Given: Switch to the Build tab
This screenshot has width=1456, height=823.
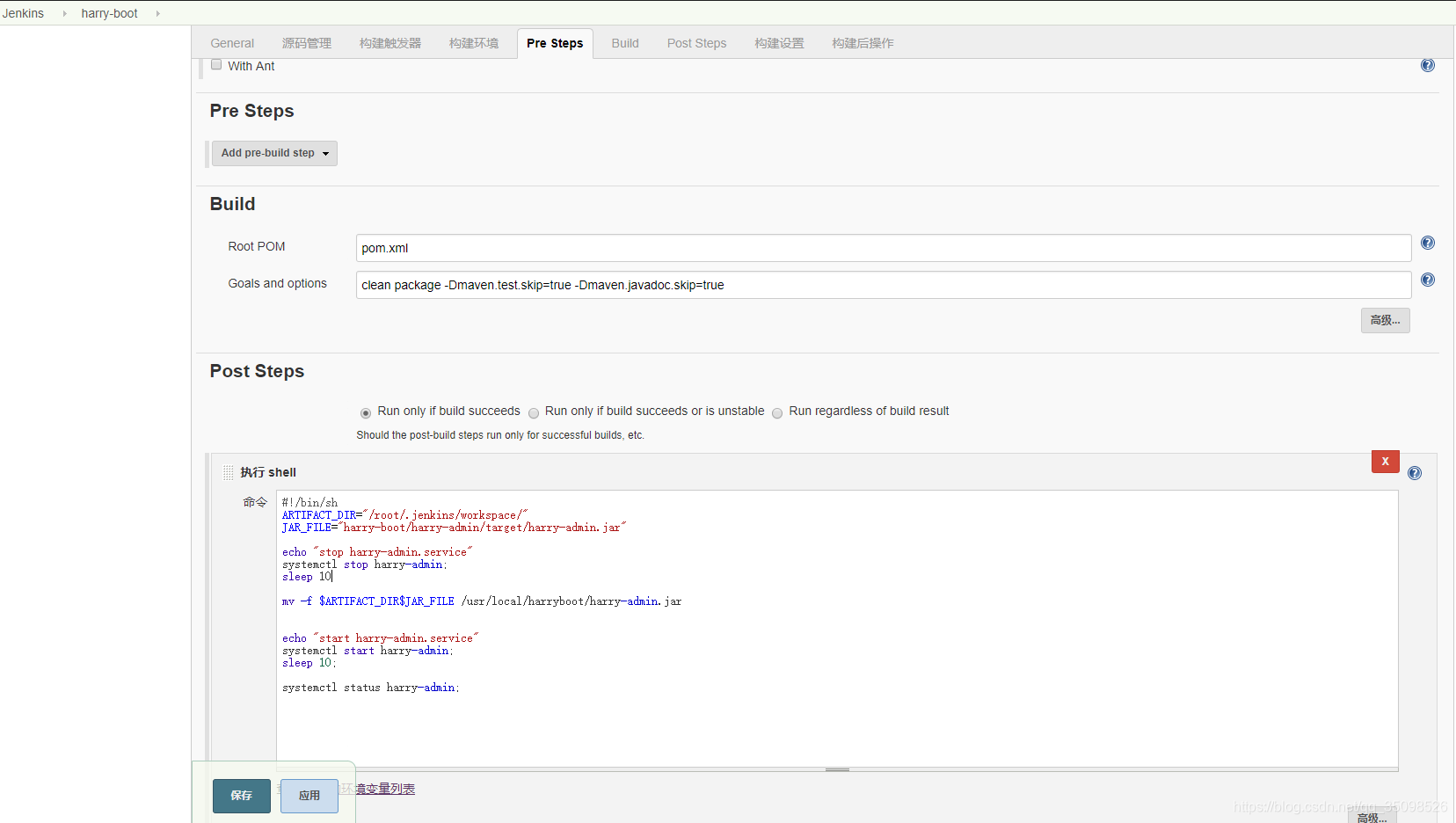Looking at the screenshot, I should point(625,43).
